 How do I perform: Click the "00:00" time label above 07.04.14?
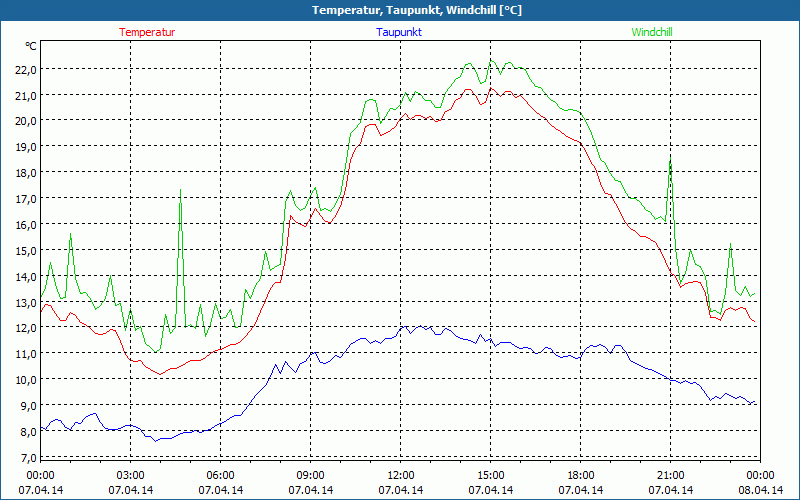[x=41, y=476]
